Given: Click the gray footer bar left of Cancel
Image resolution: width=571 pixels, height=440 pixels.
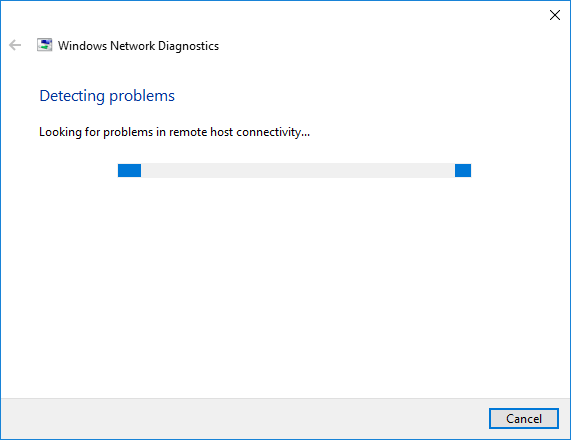Looking at the screenshot, I should coord(244,419).
